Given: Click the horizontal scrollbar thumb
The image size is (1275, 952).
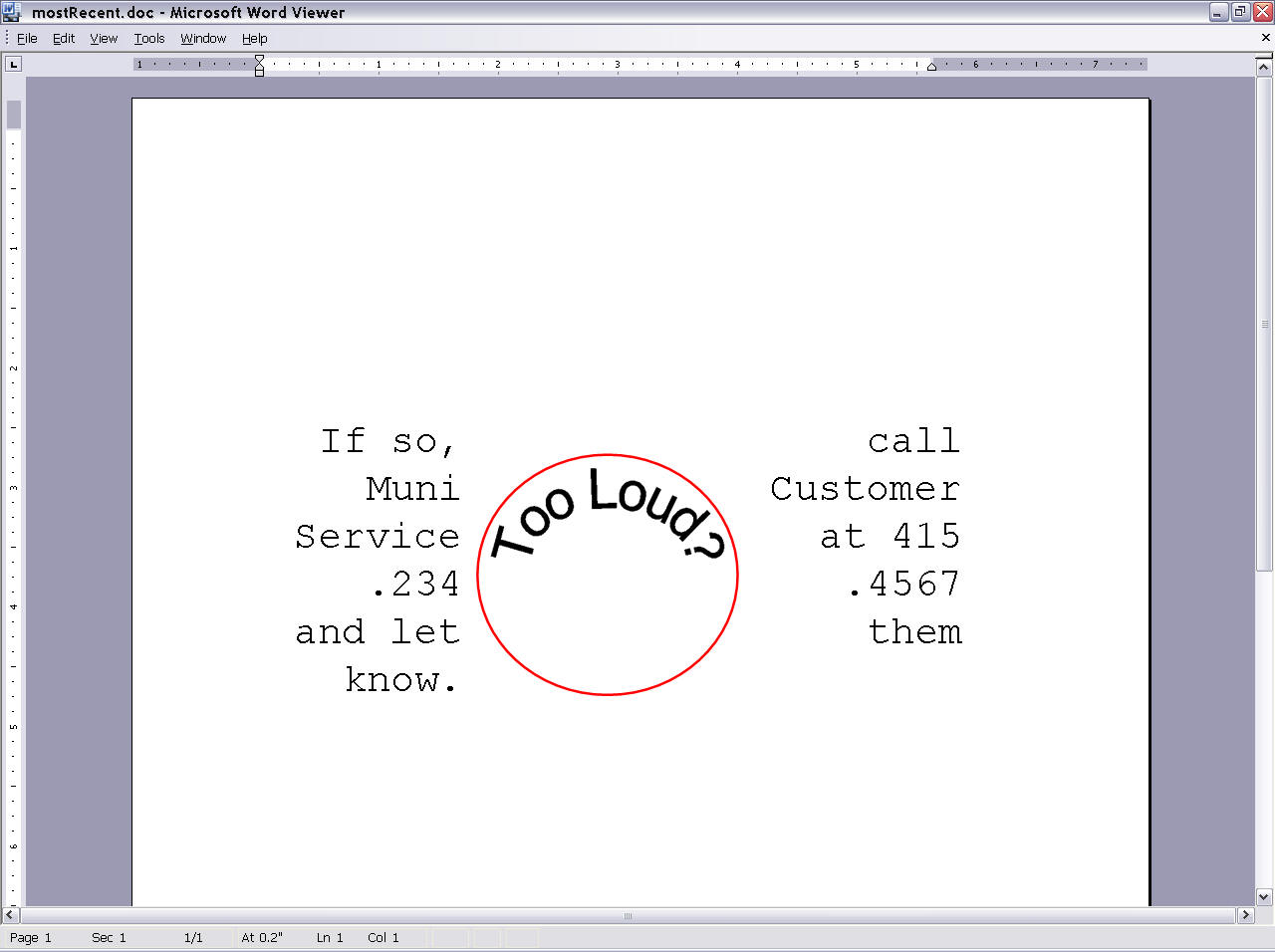Looking at the screenshot, I should (628, 915).
